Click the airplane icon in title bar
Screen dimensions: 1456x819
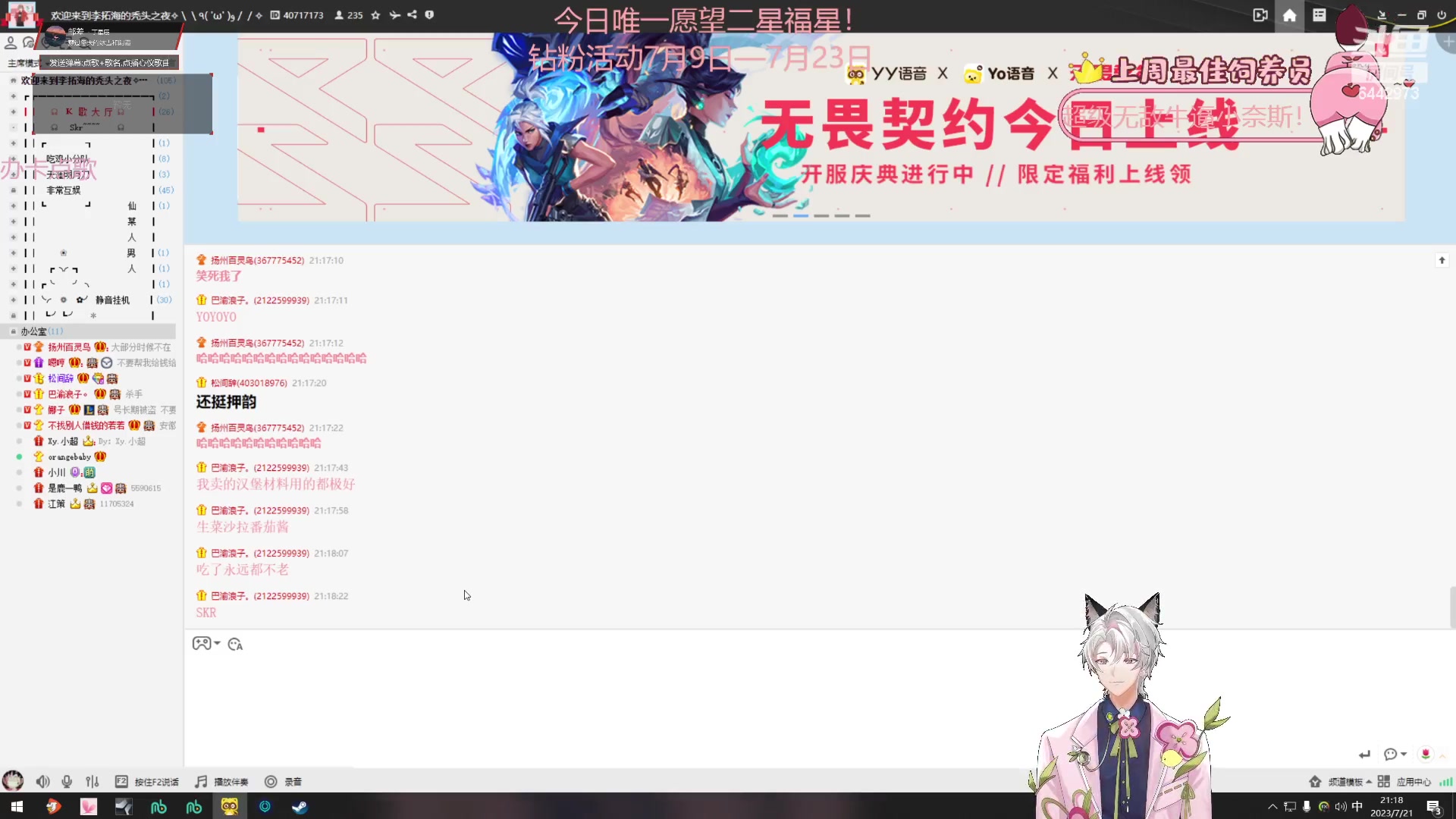point(394,15)
